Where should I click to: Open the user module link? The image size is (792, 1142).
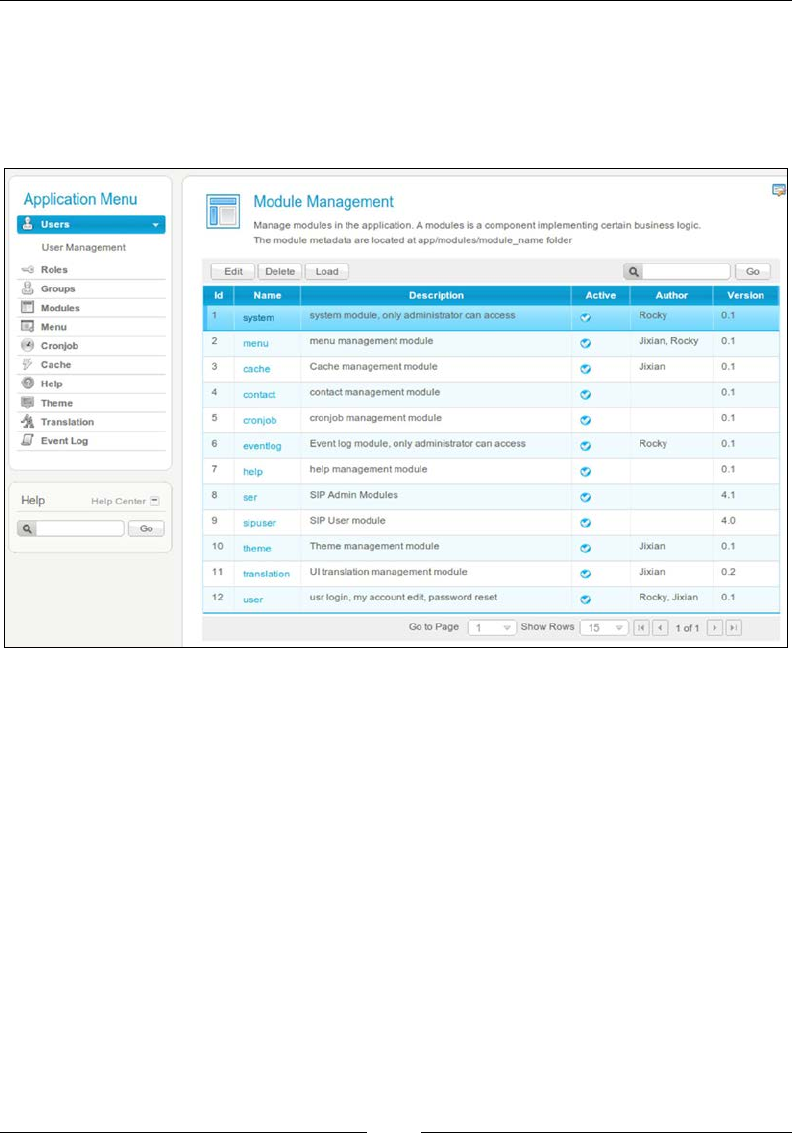[x=253, y=599]
